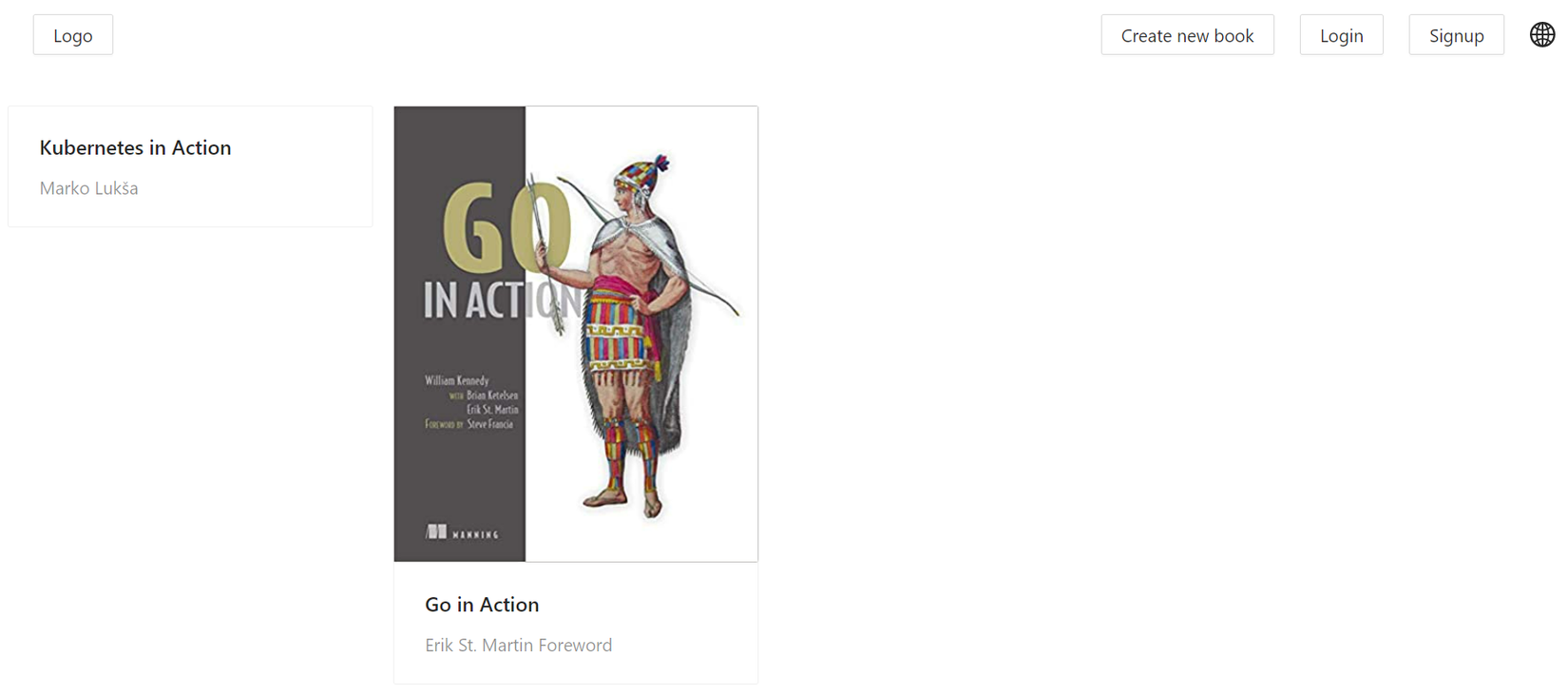1568x696 pixels.
Task: Go to the Signup page
Action: point(1456,35)
